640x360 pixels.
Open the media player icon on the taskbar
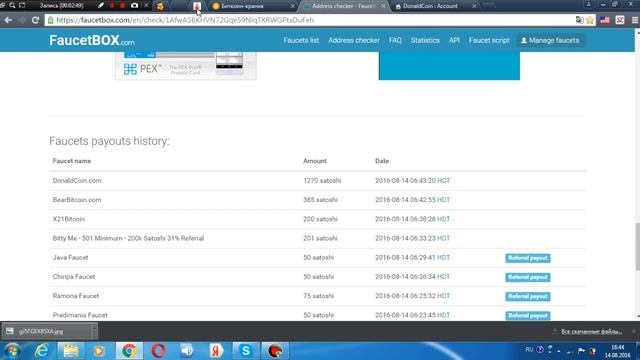click(99, 351)
